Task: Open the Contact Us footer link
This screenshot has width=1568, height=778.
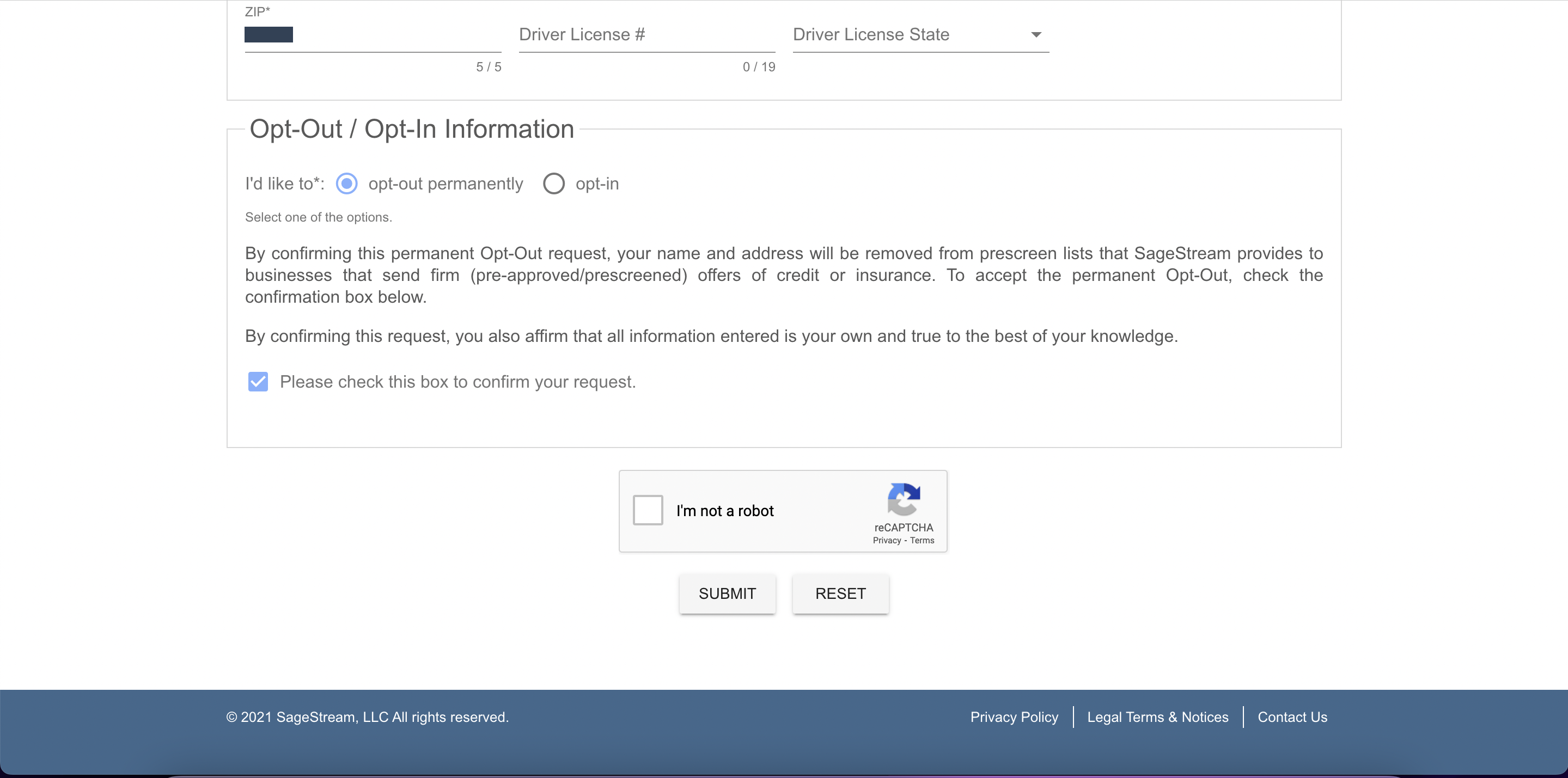Action: (x=1292, y=717)
